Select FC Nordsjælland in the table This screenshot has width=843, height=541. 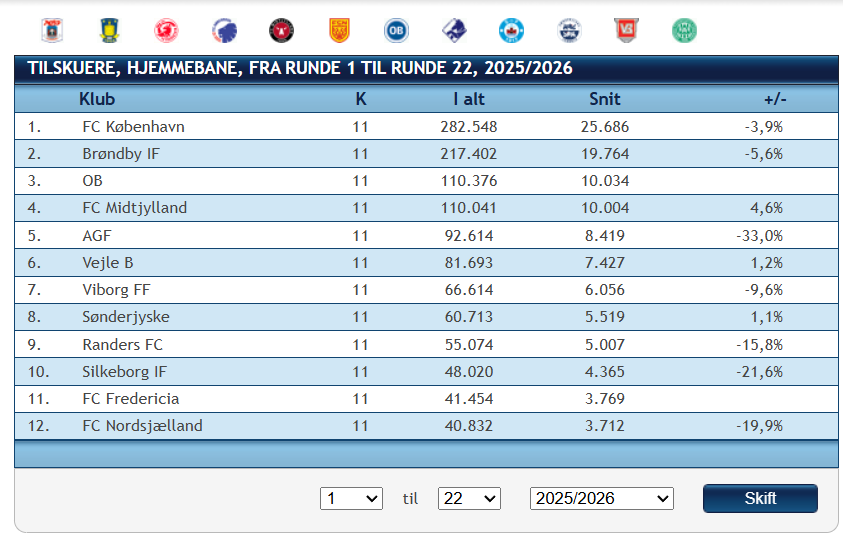142,425
